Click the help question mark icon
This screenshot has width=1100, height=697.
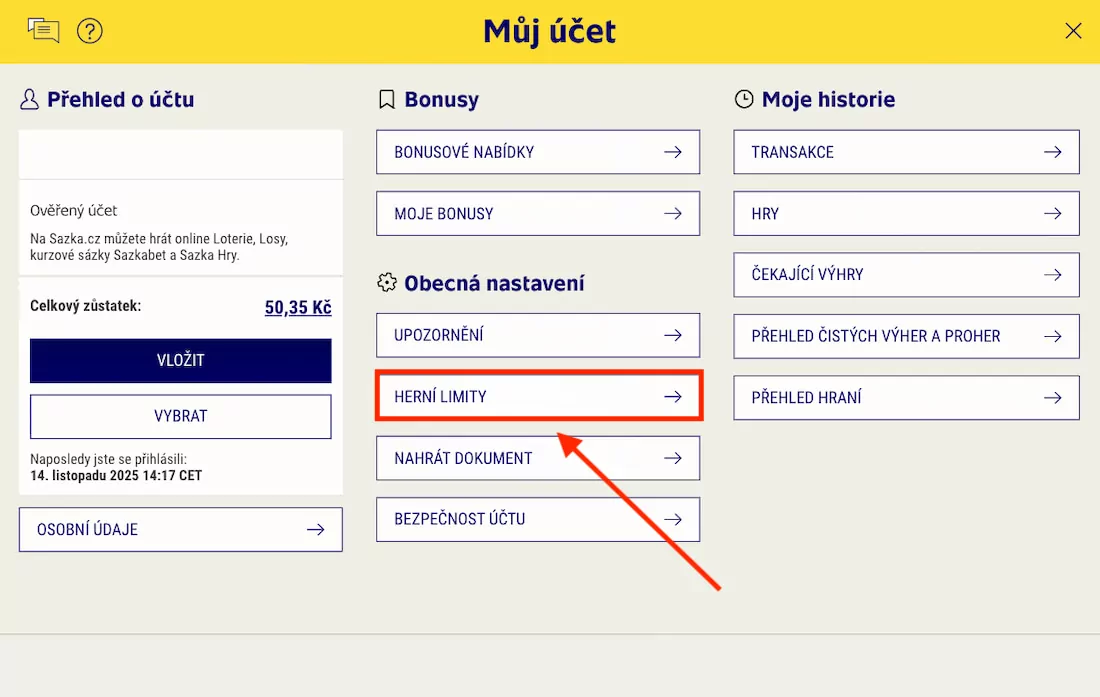pyautogui.click(x=90, y=31)
